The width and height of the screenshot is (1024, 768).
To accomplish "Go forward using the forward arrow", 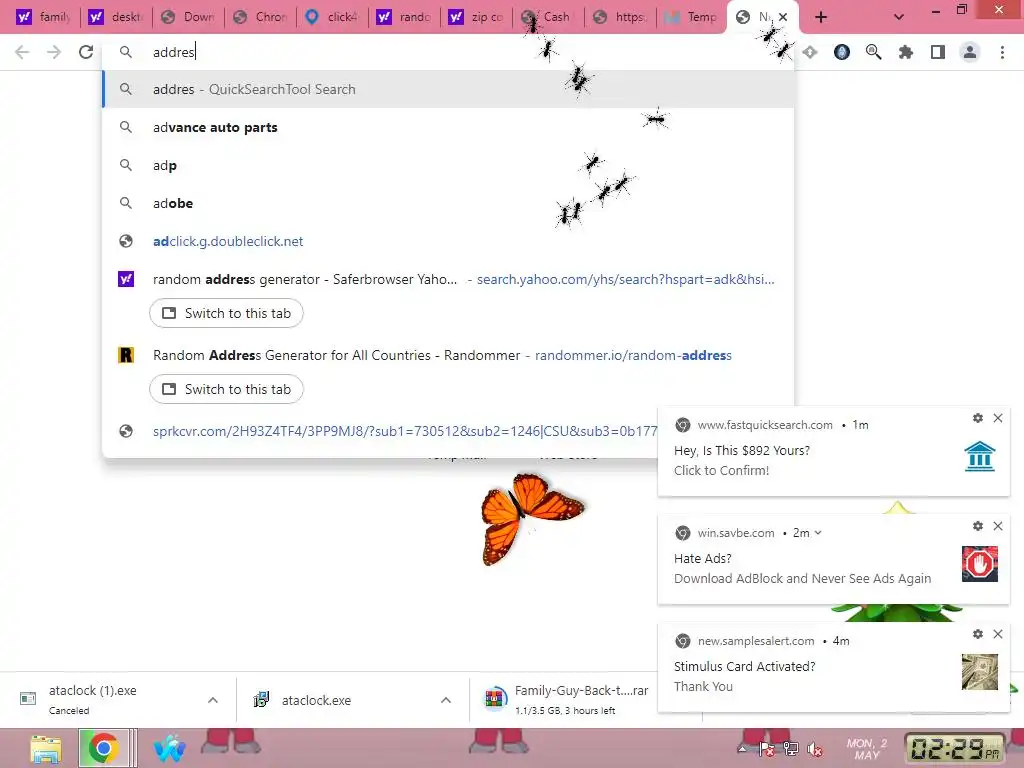I will [x=54, y=52].
